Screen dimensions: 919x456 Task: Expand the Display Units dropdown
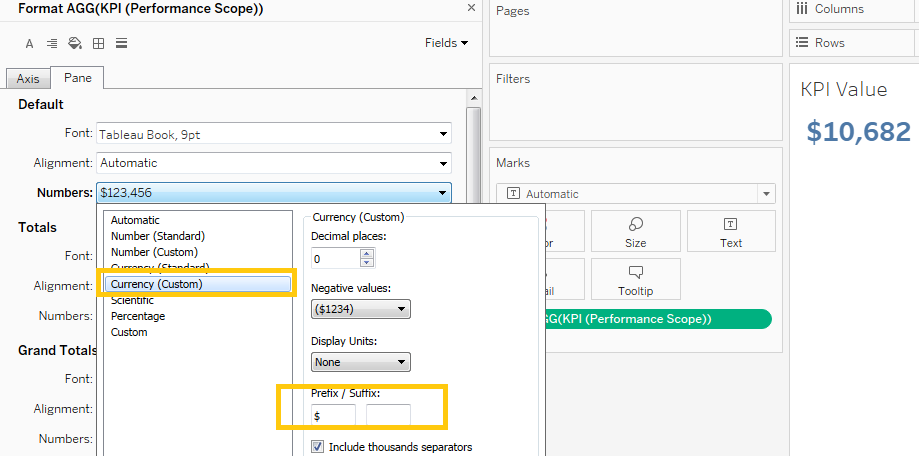(360, 362)
